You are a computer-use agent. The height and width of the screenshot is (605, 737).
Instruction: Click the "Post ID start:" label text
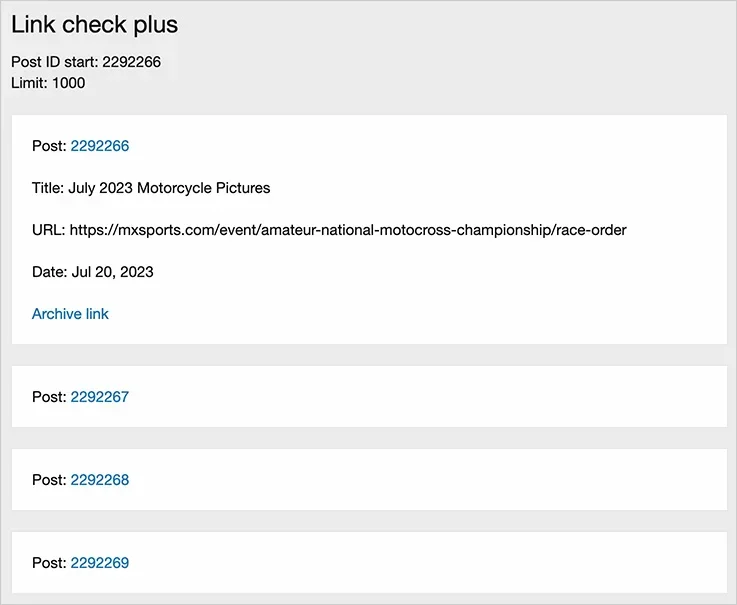(x=54, y=62)
